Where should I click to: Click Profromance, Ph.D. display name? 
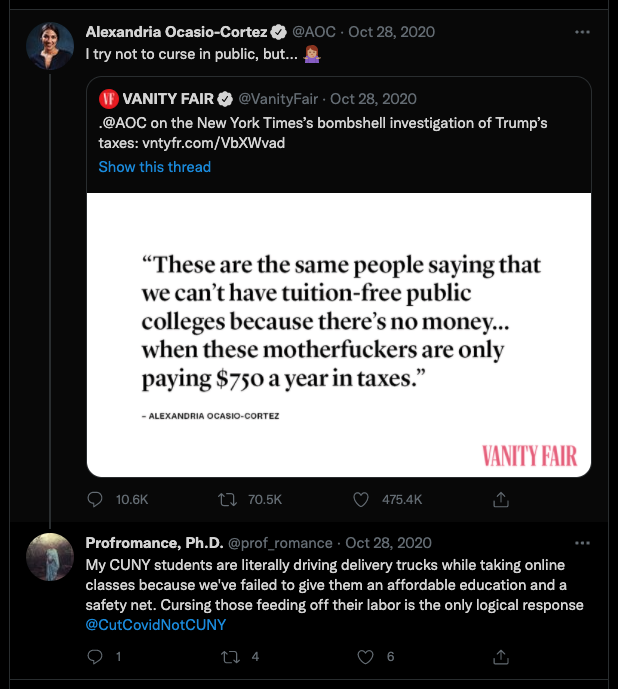153,543
